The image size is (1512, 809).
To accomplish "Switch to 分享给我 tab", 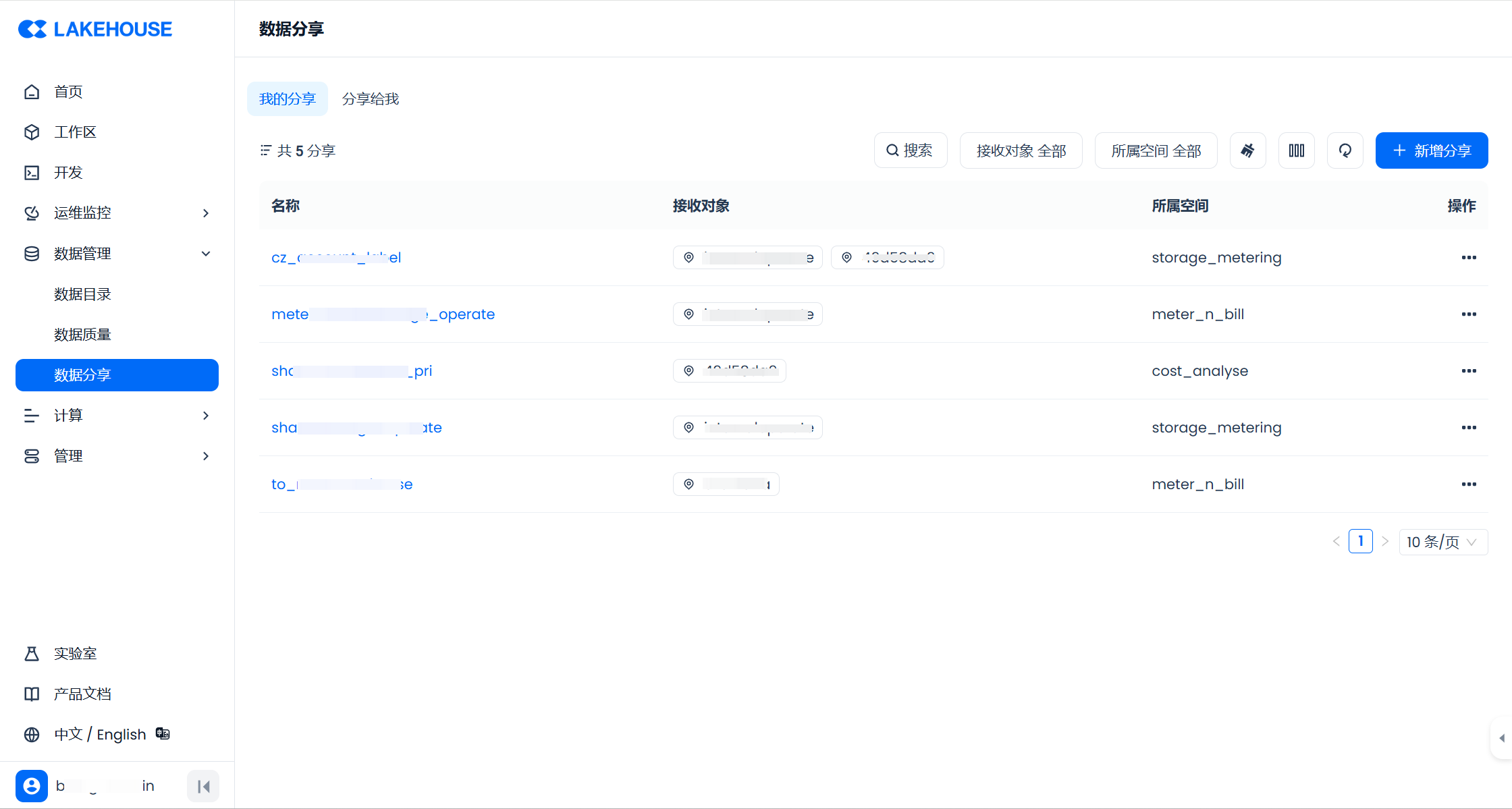I will click(370, 99).
